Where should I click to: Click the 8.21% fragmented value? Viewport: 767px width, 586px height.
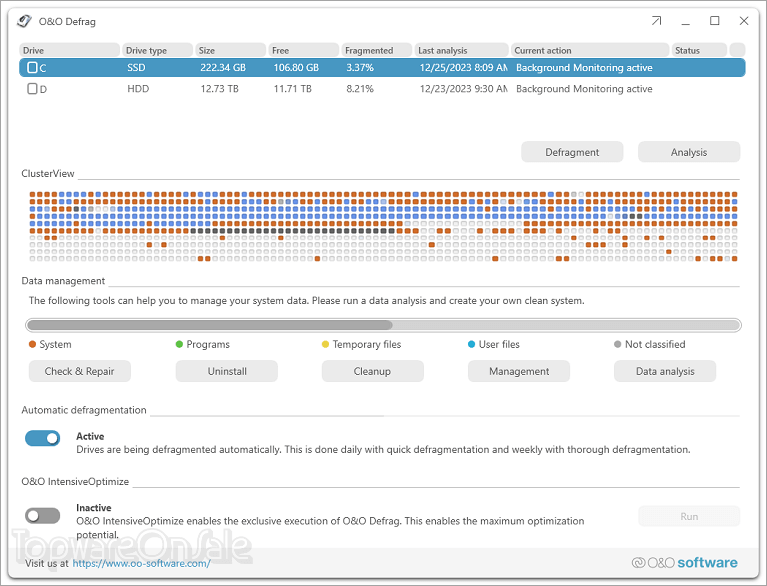point(360,89)
